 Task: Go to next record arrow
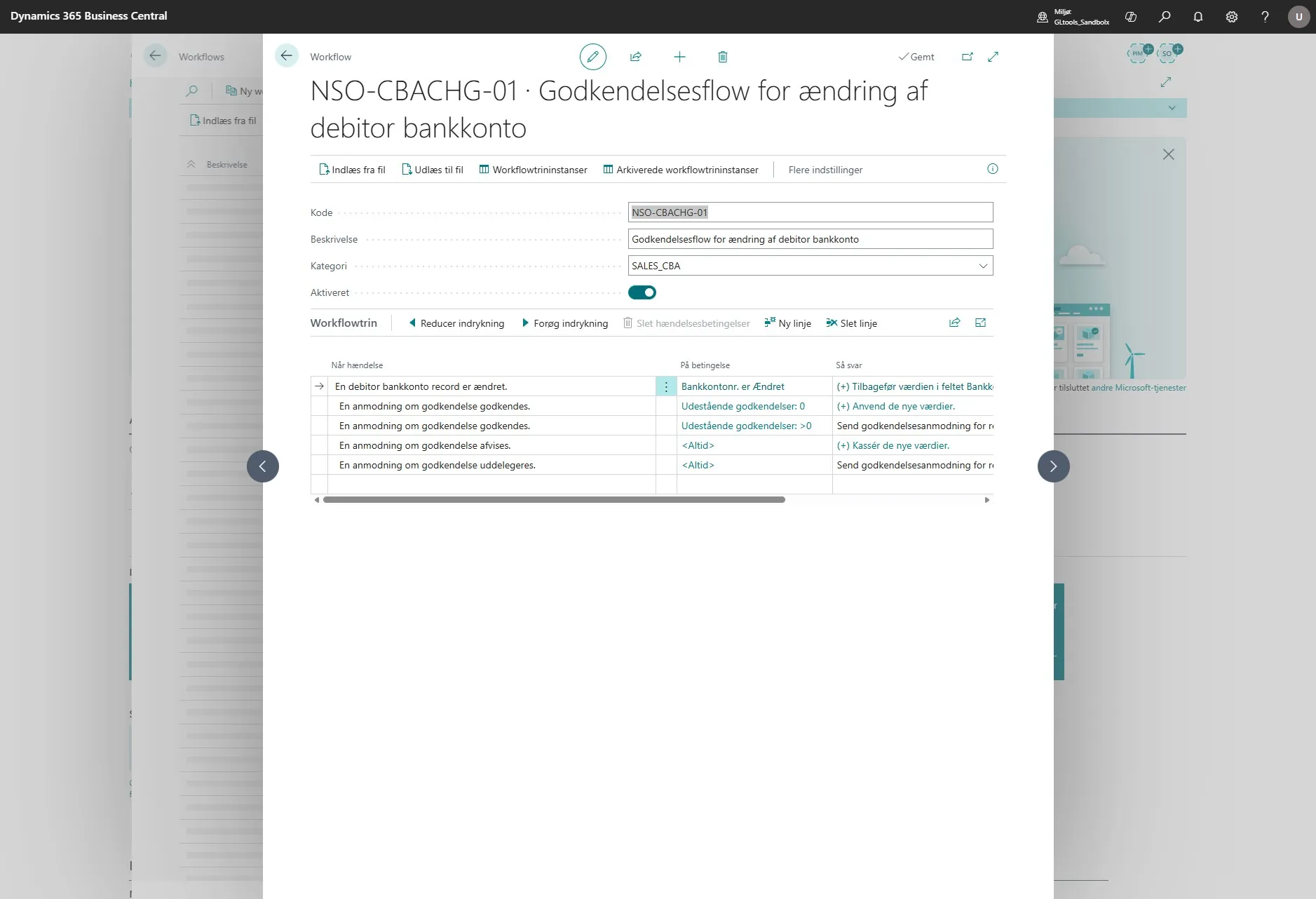click(x=1054, y=466)
